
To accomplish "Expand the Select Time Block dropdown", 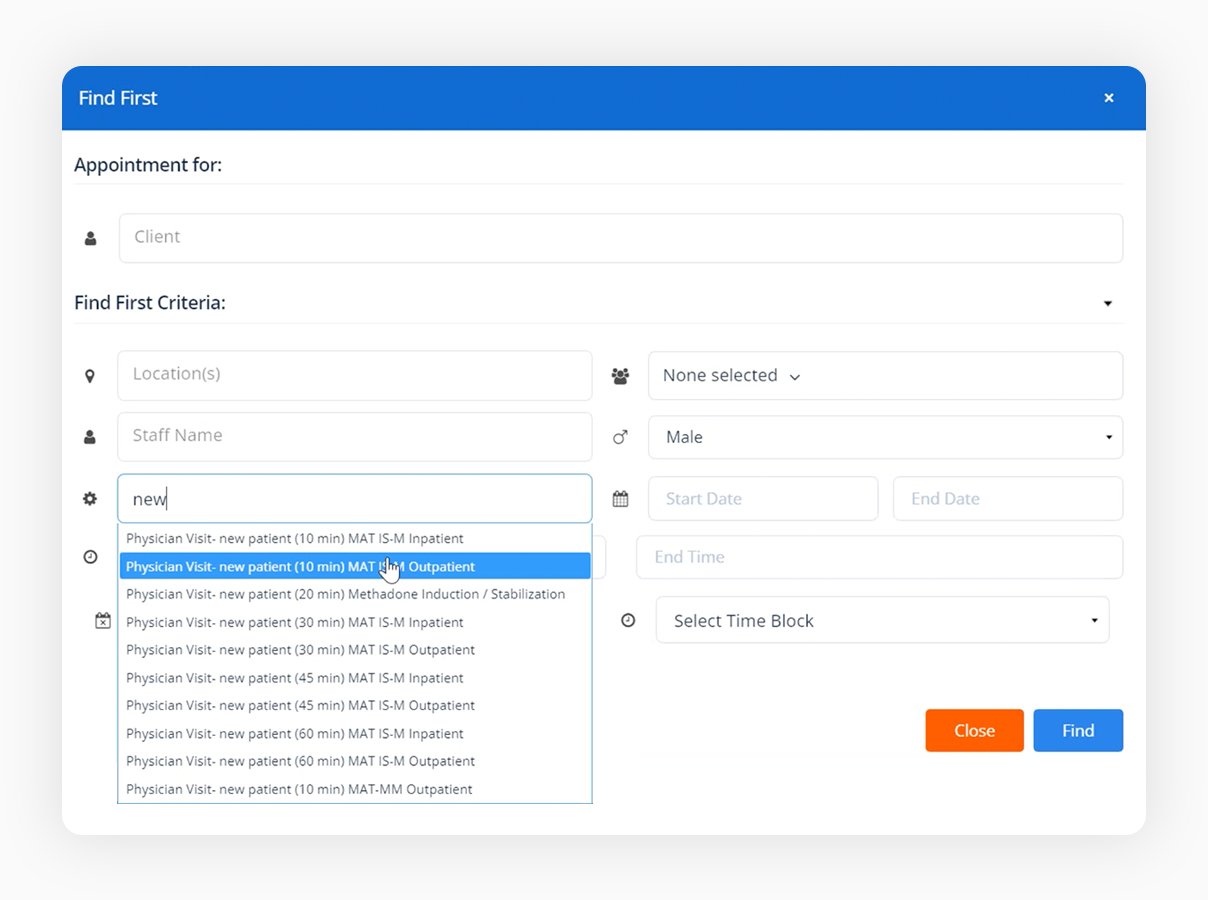I will pyautogui.click(x=881, y=620).
